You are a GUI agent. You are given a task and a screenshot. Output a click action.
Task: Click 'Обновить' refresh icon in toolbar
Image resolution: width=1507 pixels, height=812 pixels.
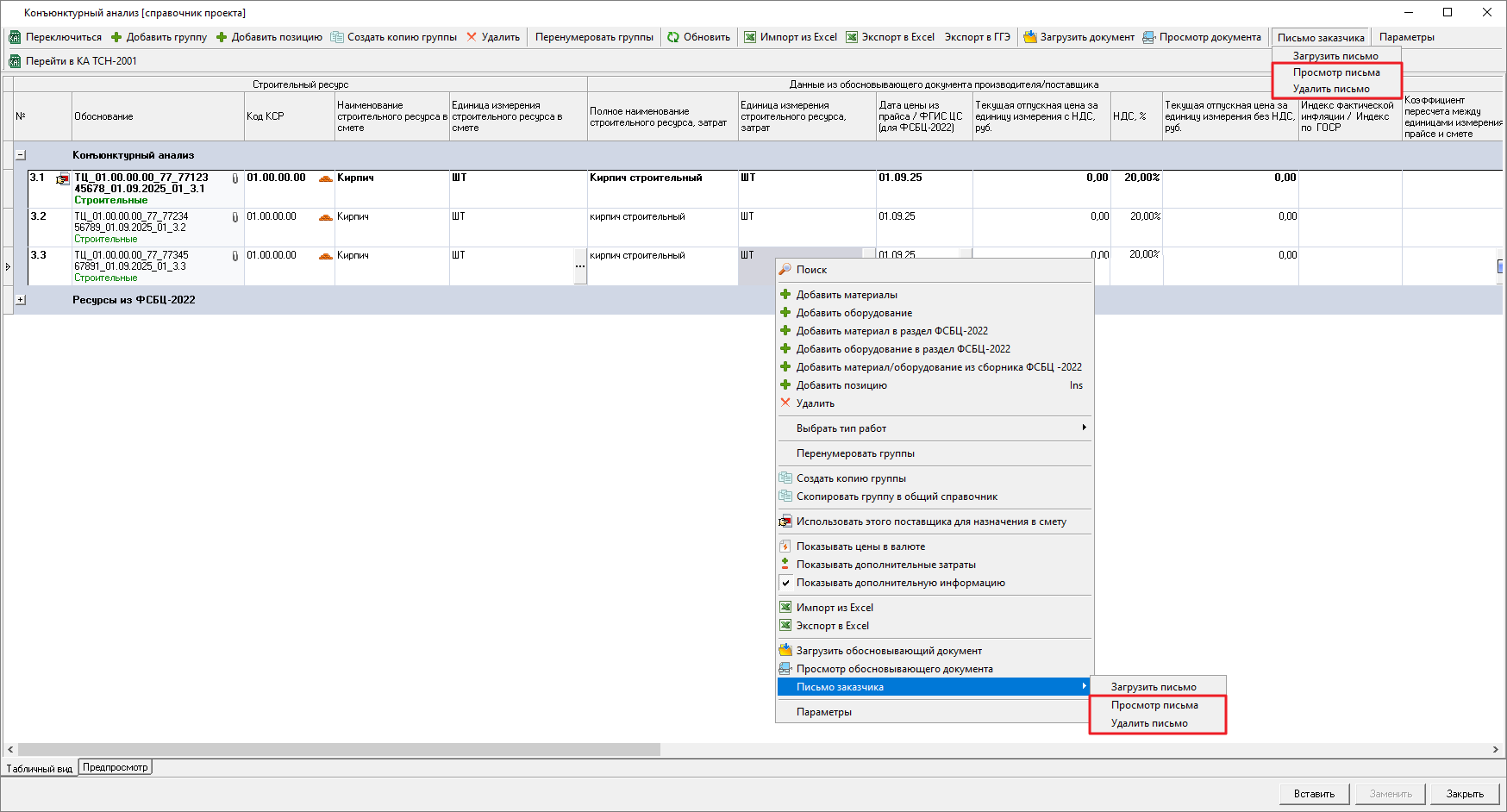673,37
